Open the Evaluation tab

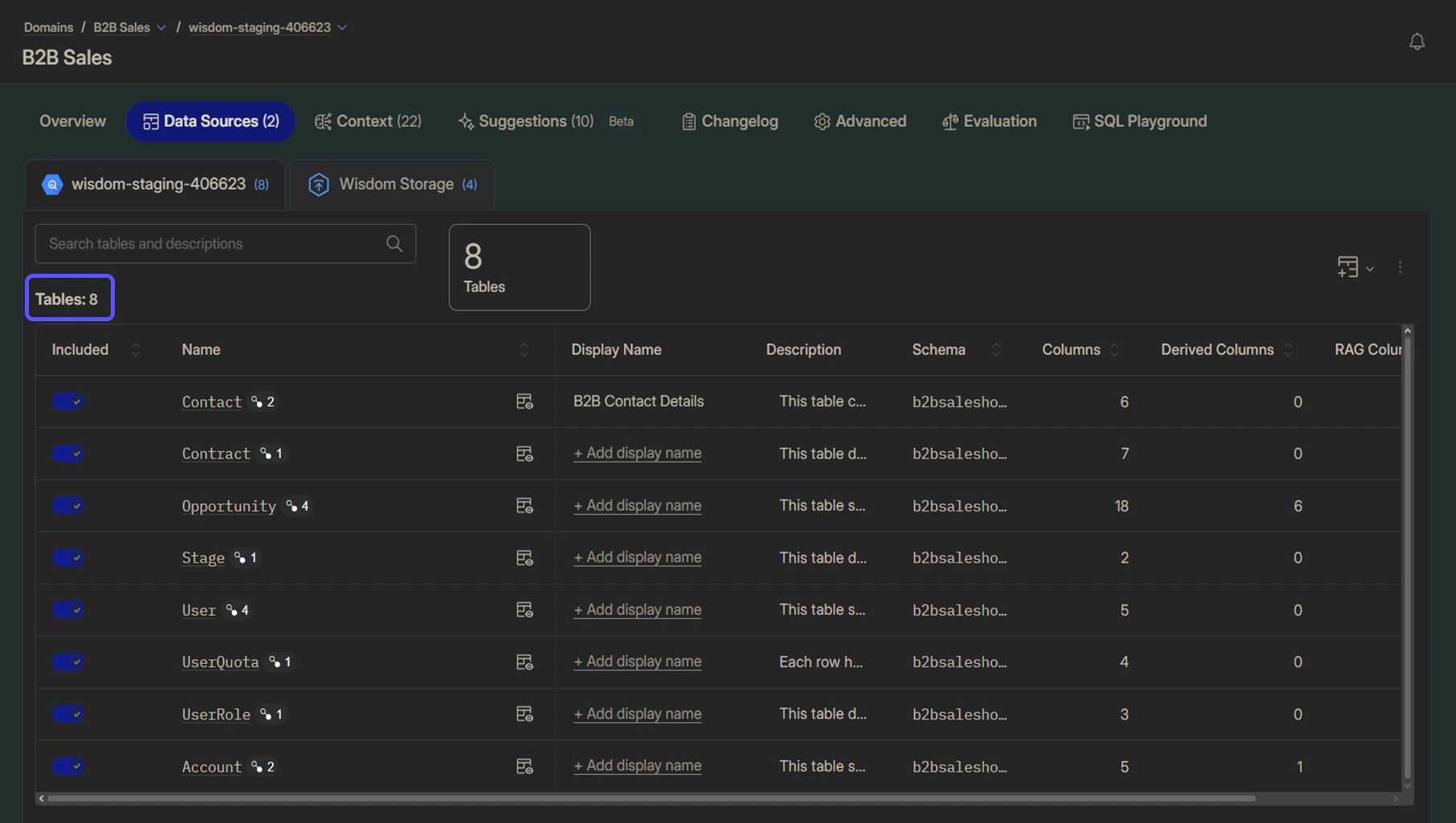(x=989, y=121)
